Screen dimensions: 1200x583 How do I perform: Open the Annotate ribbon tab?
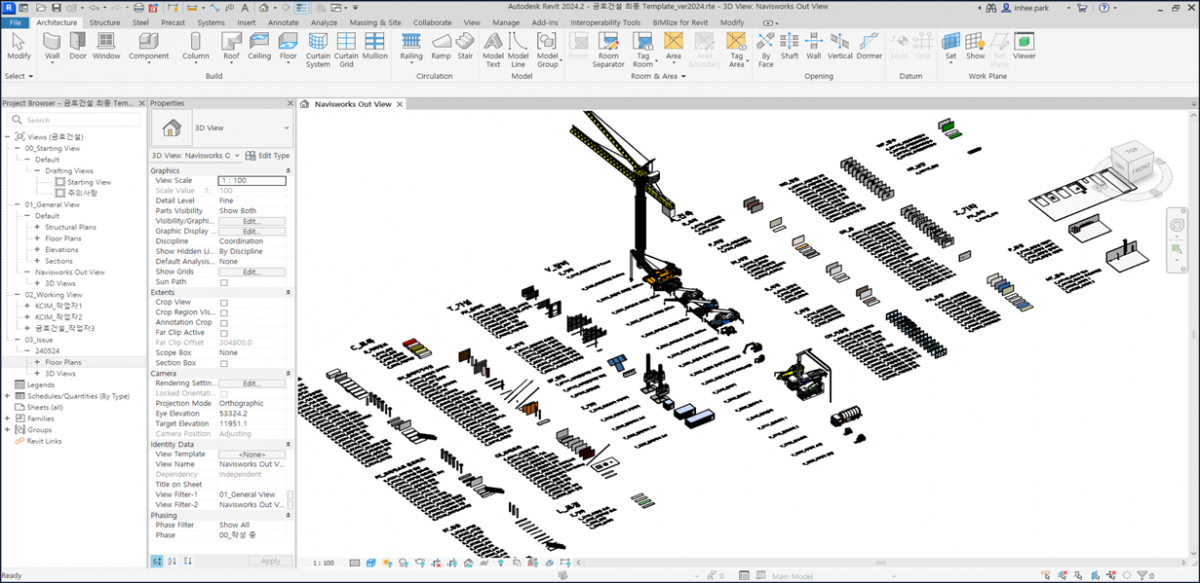283,22
